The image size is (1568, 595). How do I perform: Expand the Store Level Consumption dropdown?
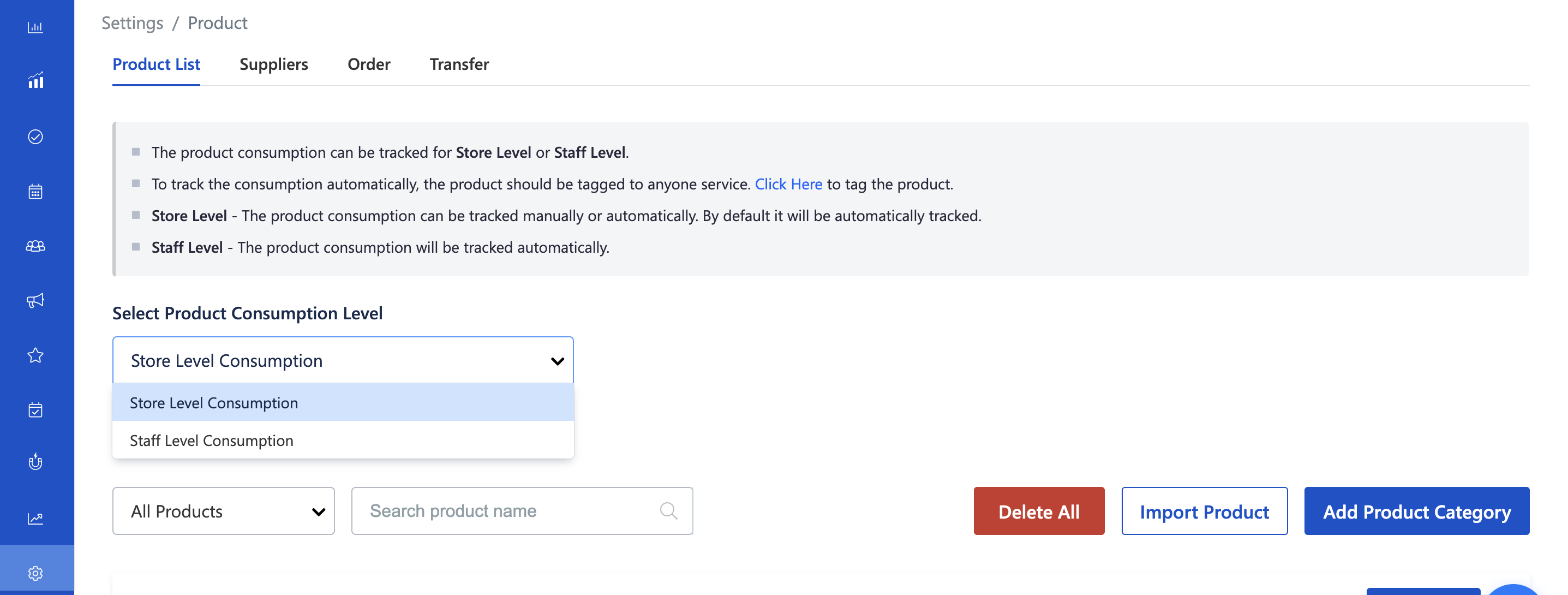pos(343,360)
